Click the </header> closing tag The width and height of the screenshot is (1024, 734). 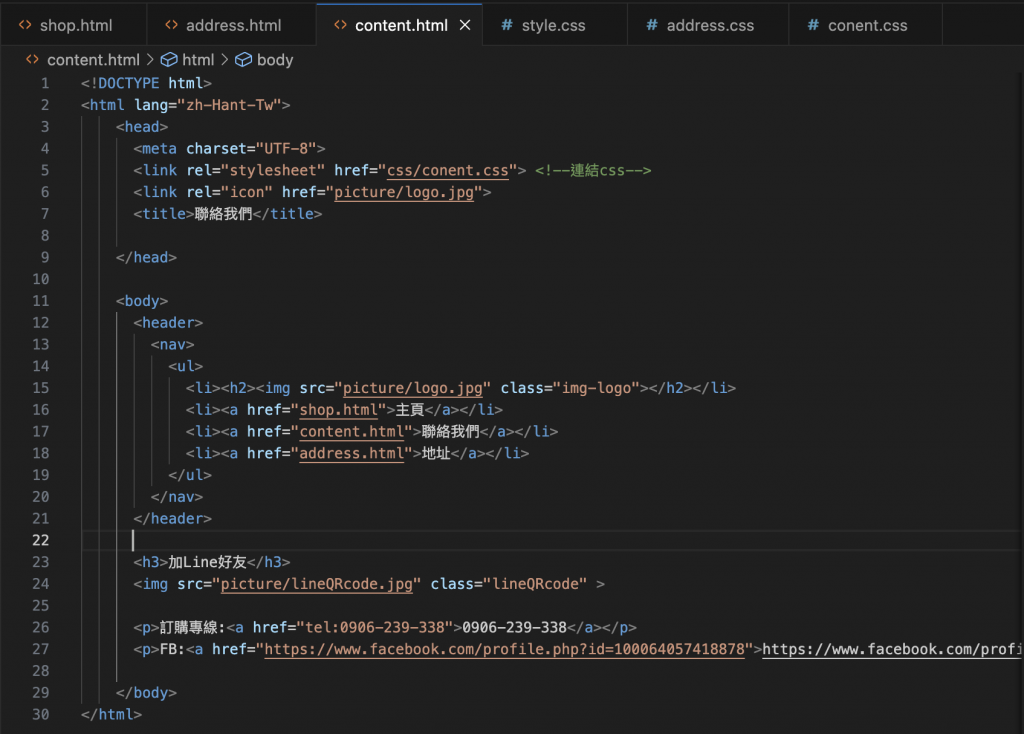[x=172, y=519]
